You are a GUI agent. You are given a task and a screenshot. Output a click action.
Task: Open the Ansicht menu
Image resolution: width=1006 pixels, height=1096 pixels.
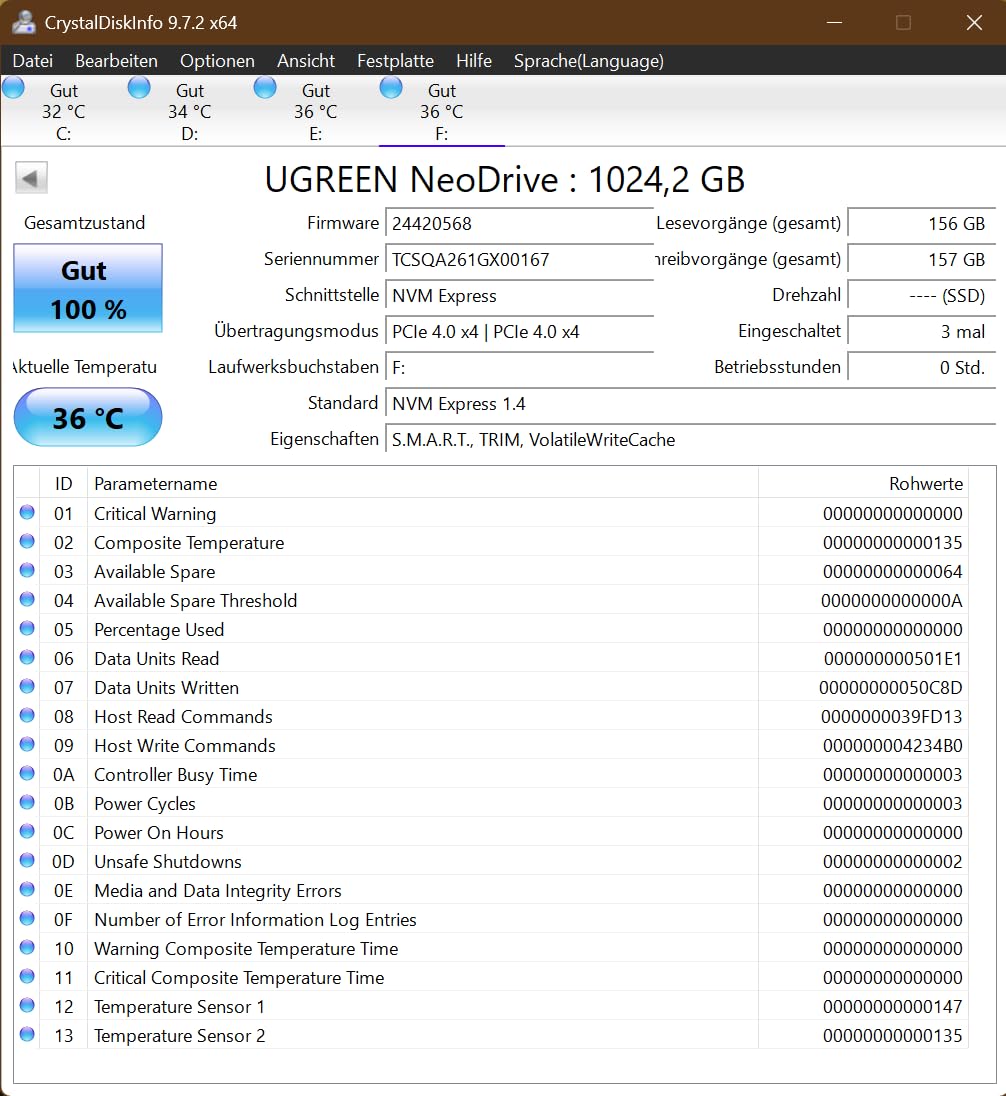(306, 61)
